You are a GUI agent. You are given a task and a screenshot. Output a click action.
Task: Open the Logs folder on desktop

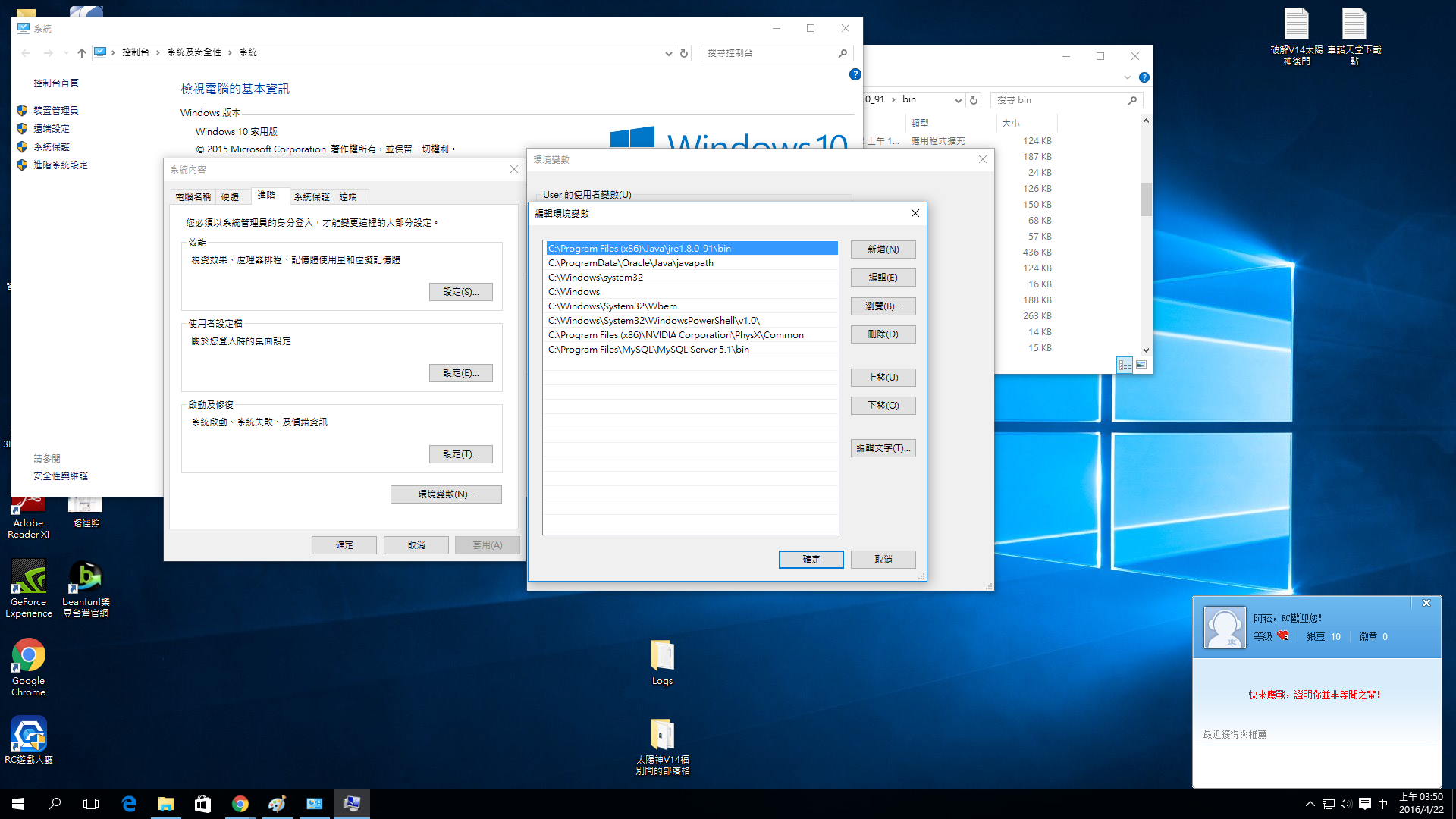(x=662, y=662)
